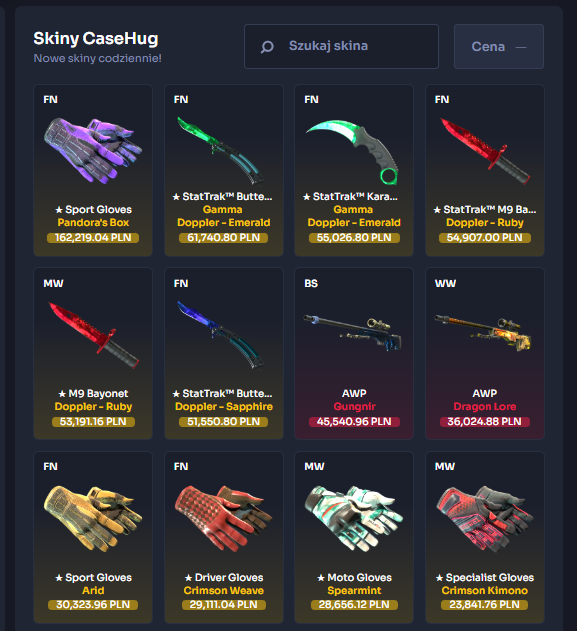Viewport: 577px width, 631px height.
Task: Click the 162,219.04 PLN price badge
Action: tap(93, 238)
